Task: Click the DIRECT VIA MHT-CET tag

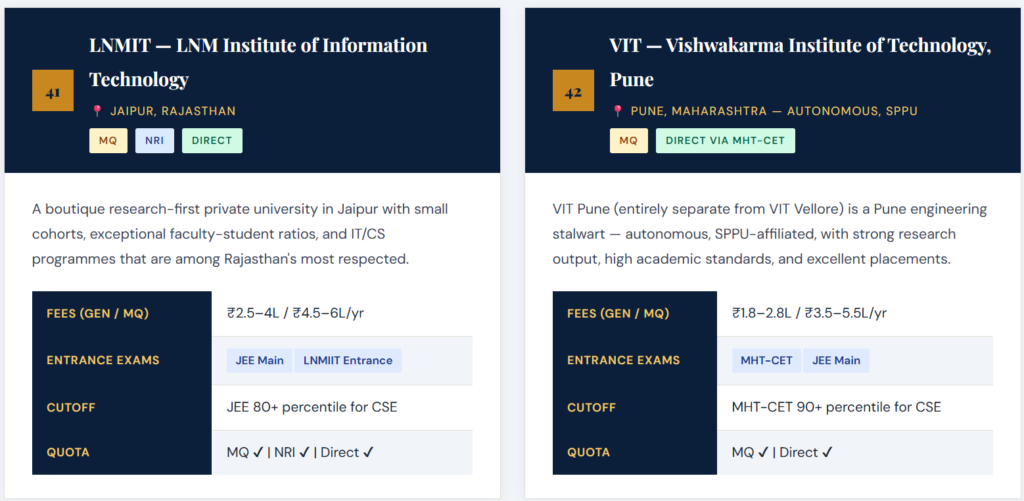Action: 725,140
